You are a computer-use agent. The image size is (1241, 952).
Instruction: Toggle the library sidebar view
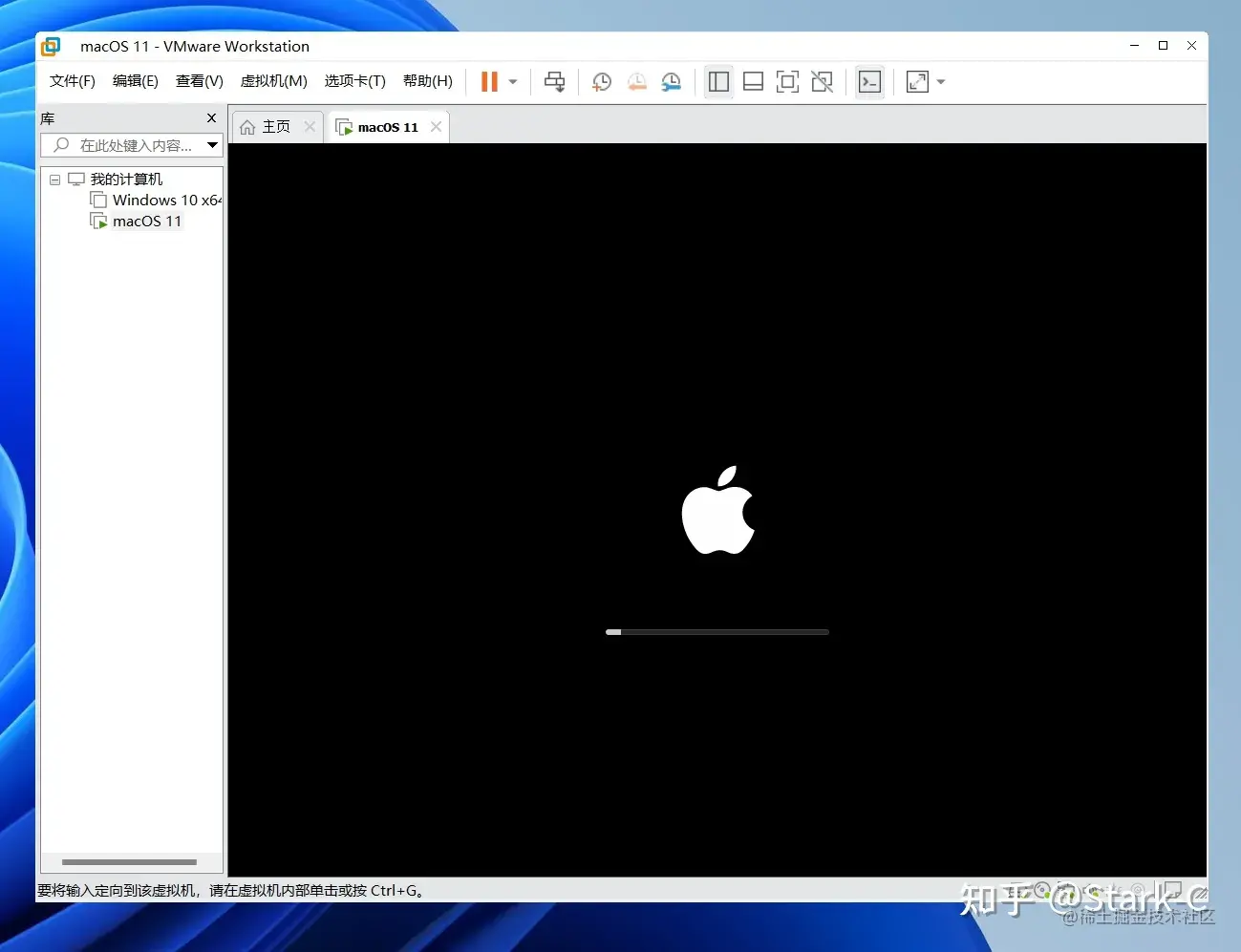718,82
